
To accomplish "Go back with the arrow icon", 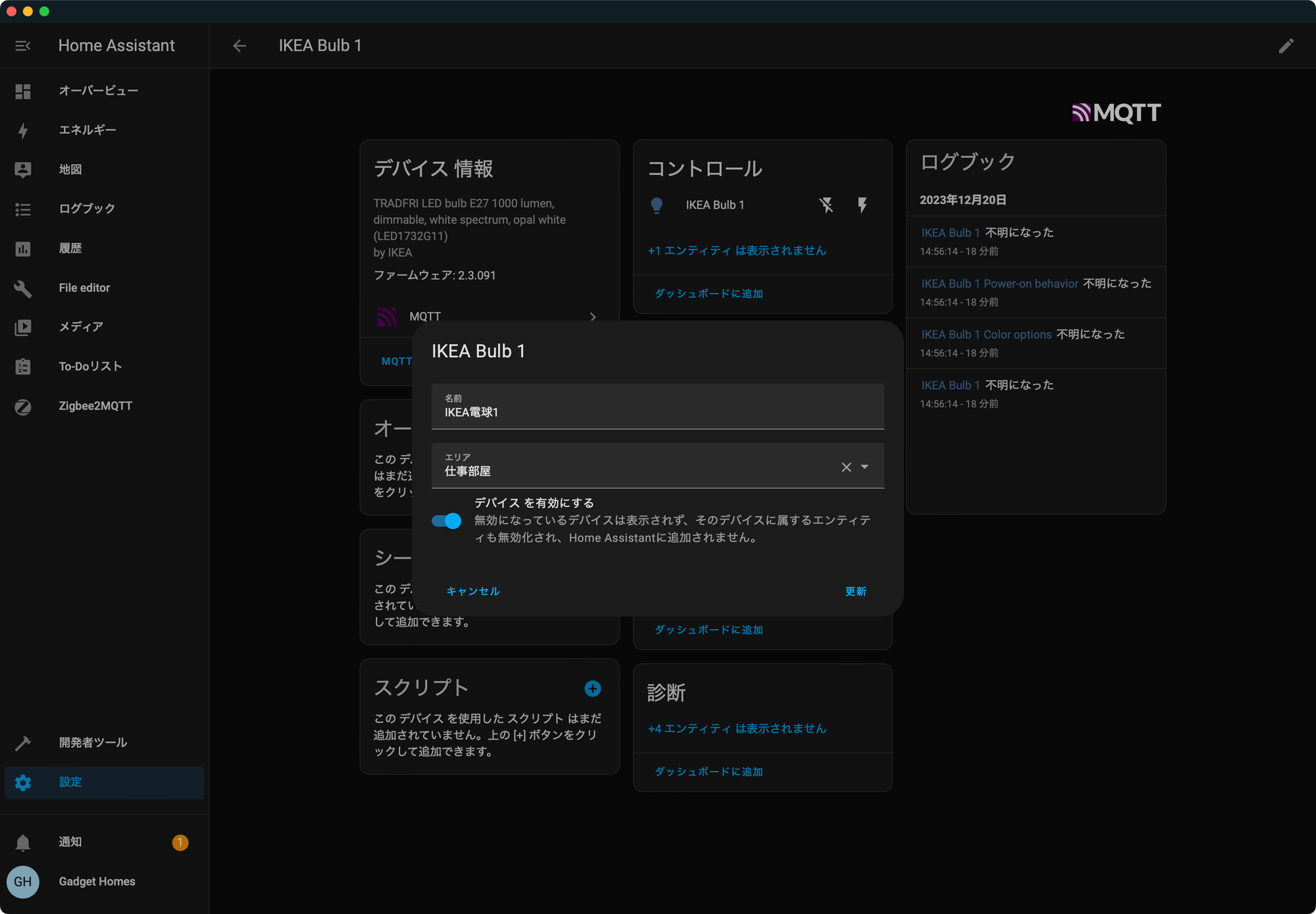I will tap(240, 45).
